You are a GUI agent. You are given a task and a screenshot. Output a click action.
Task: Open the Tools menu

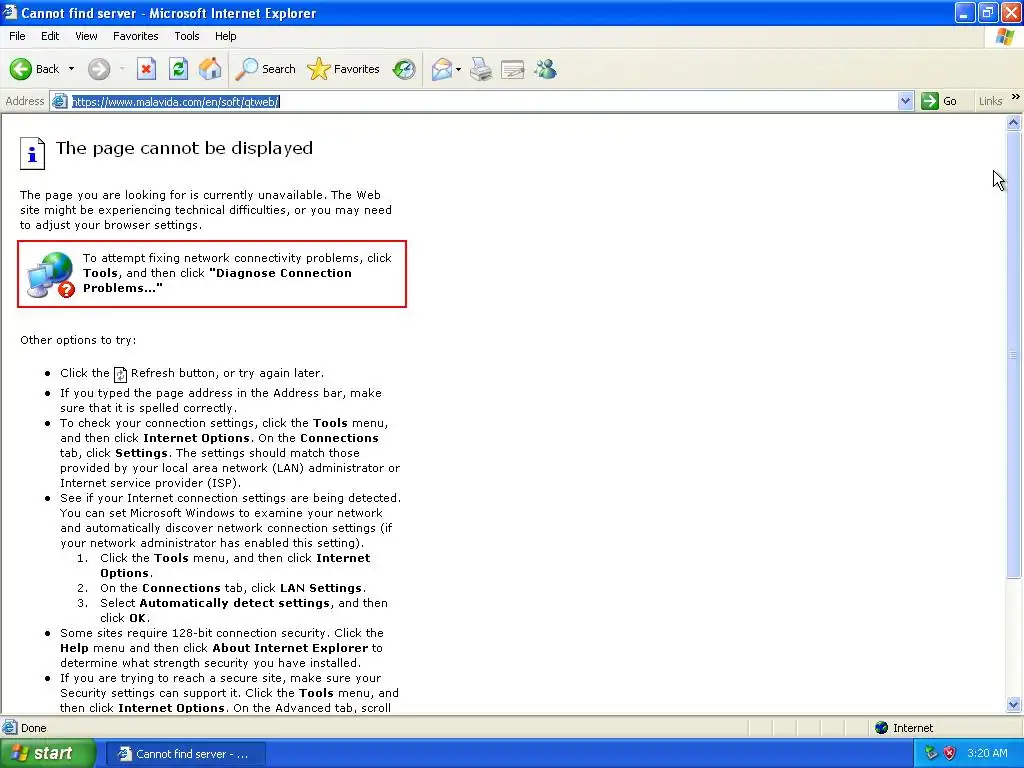(x=187, y=36)
